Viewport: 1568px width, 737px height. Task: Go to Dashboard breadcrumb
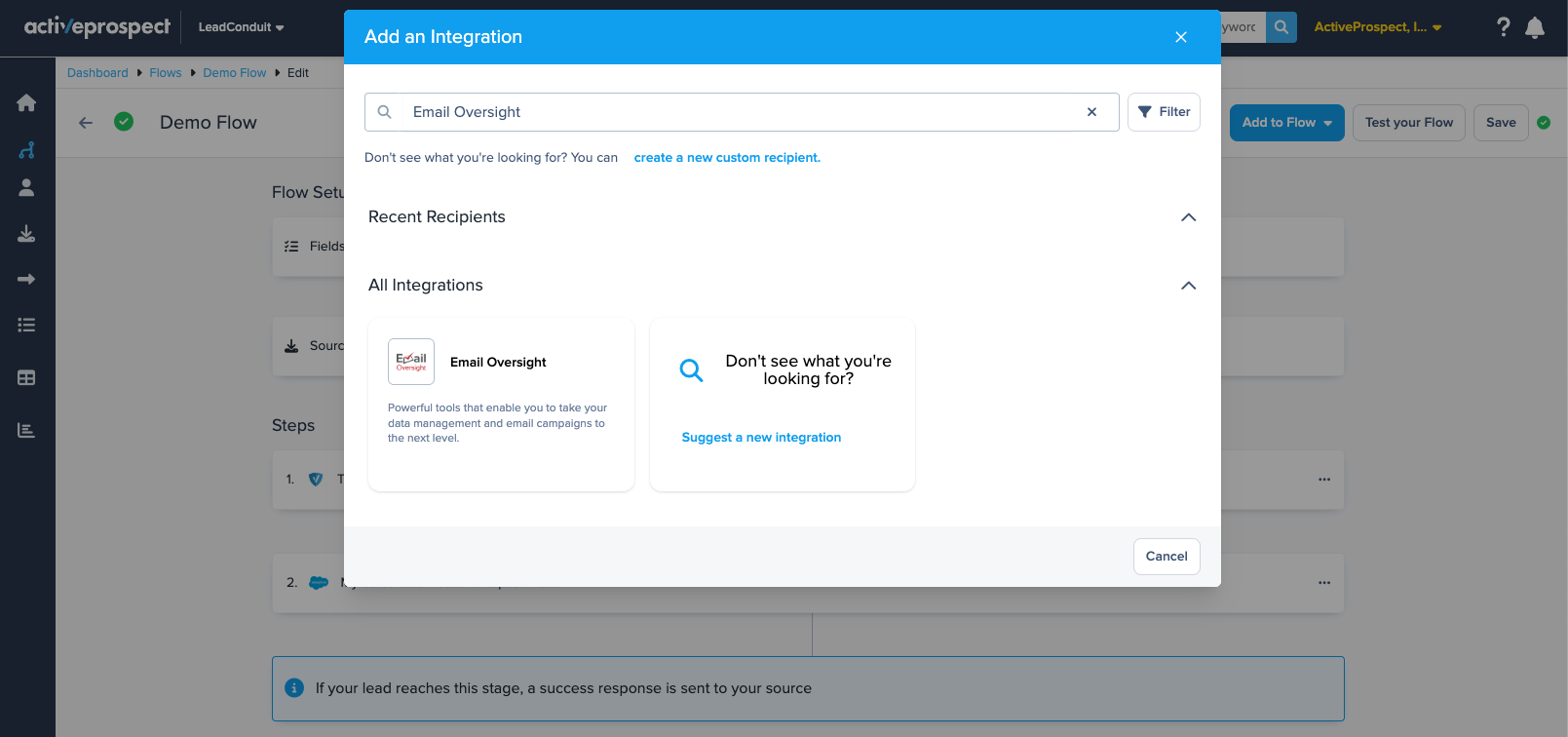97,73
